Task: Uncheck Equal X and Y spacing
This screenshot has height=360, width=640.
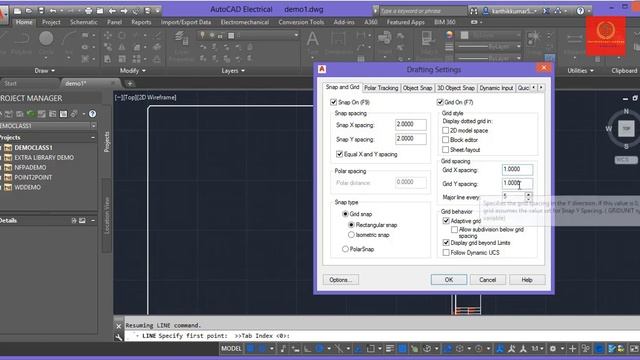Action: [x=339, y=154]
